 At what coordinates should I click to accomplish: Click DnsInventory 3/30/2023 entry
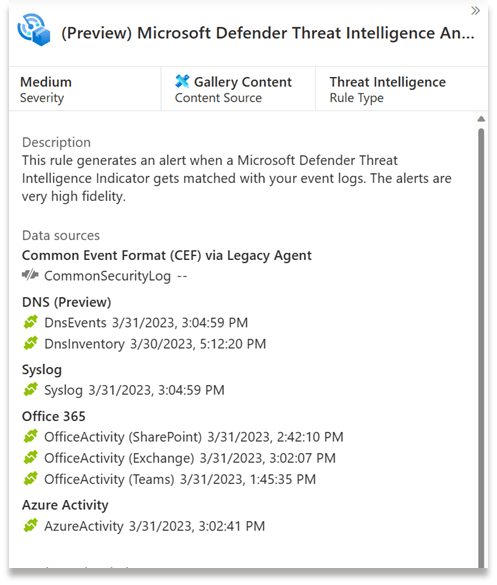click(x=155, y=344)
